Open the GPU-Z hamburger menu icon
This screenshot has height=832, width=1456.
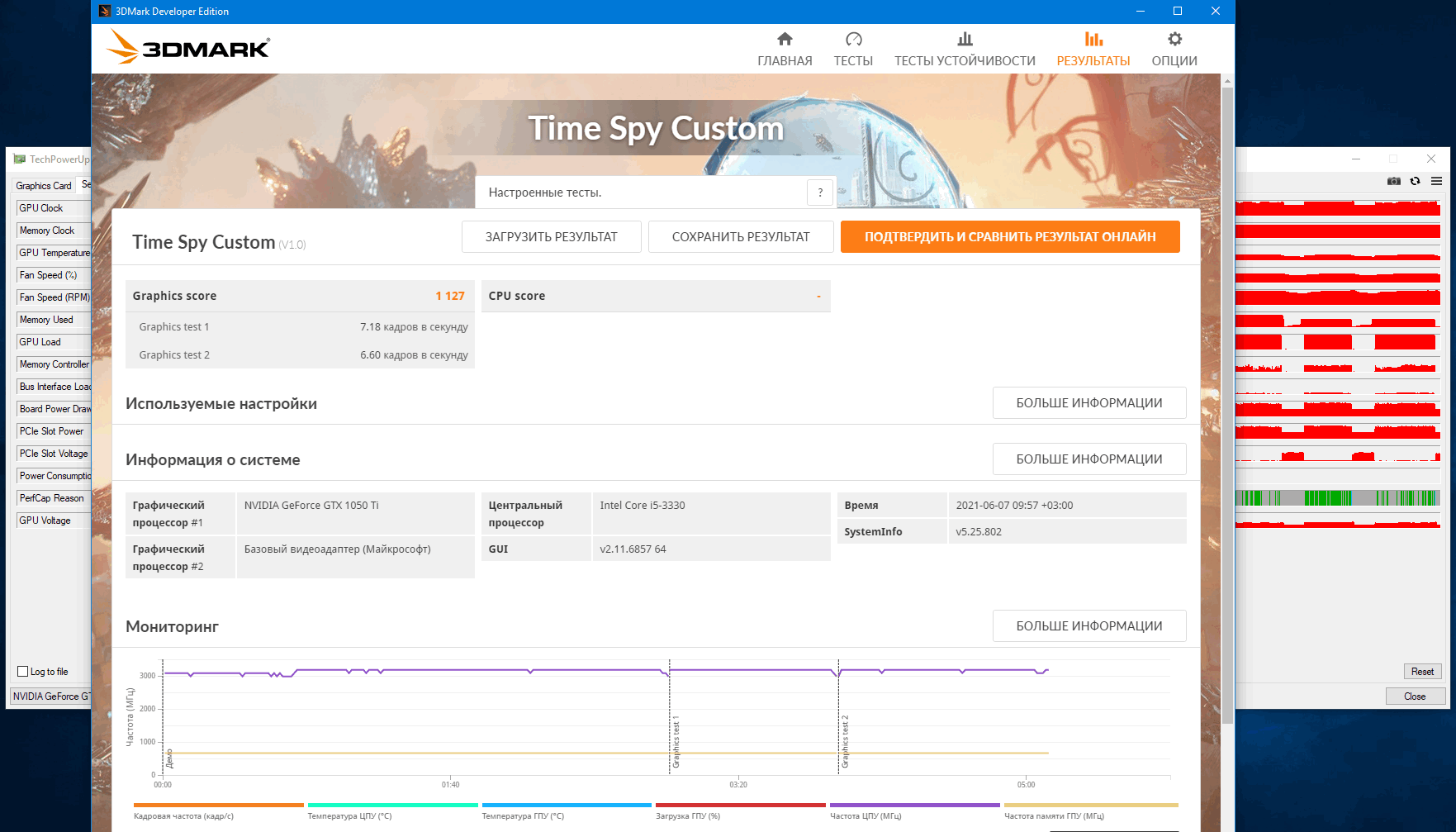coord(1436,181)
